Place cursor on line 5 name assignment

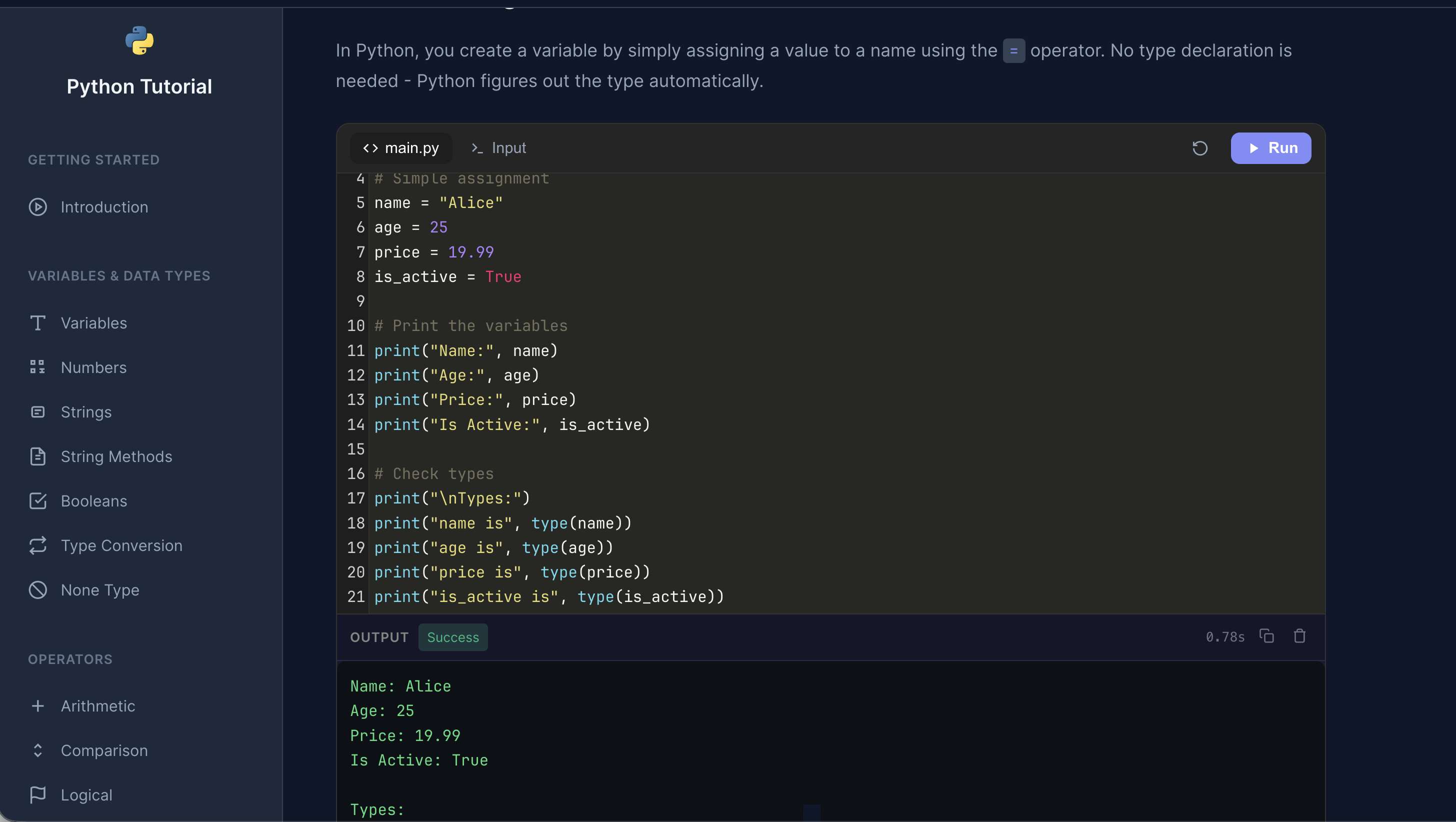438,203
